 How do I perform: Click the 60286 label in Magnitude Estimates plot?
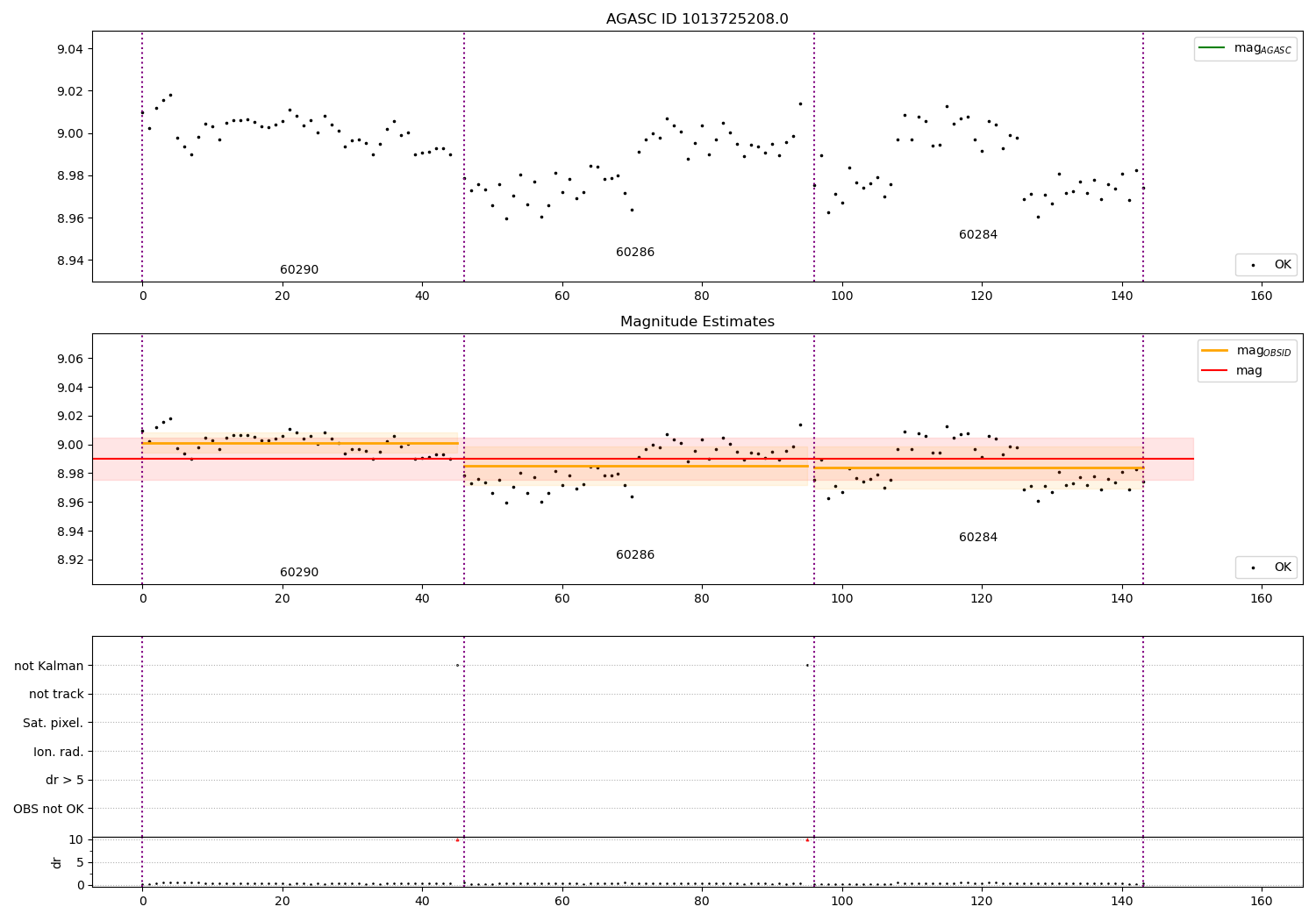click(635, 555)
